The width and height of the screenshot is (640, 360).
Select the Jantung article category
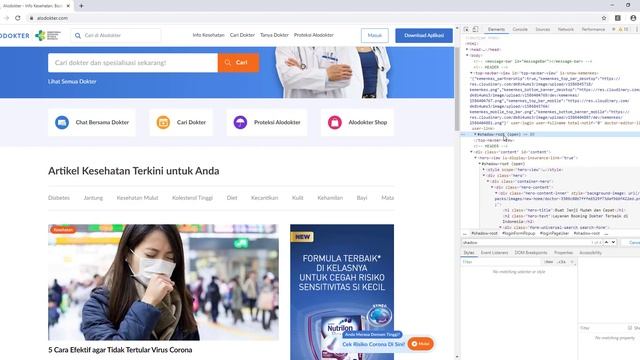(93, 198)
